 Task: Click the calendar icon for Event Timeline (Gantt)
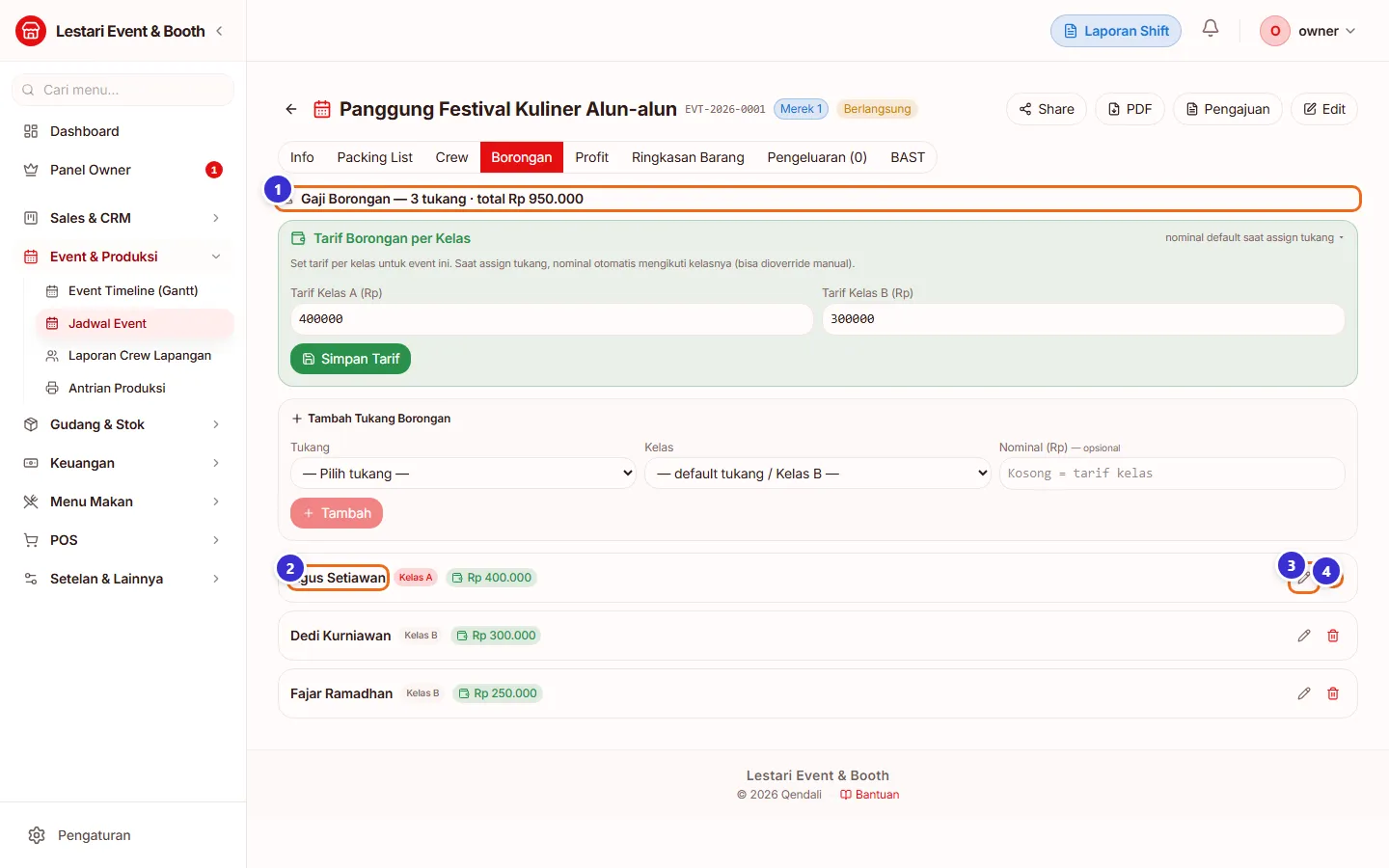tap(52, 290)
